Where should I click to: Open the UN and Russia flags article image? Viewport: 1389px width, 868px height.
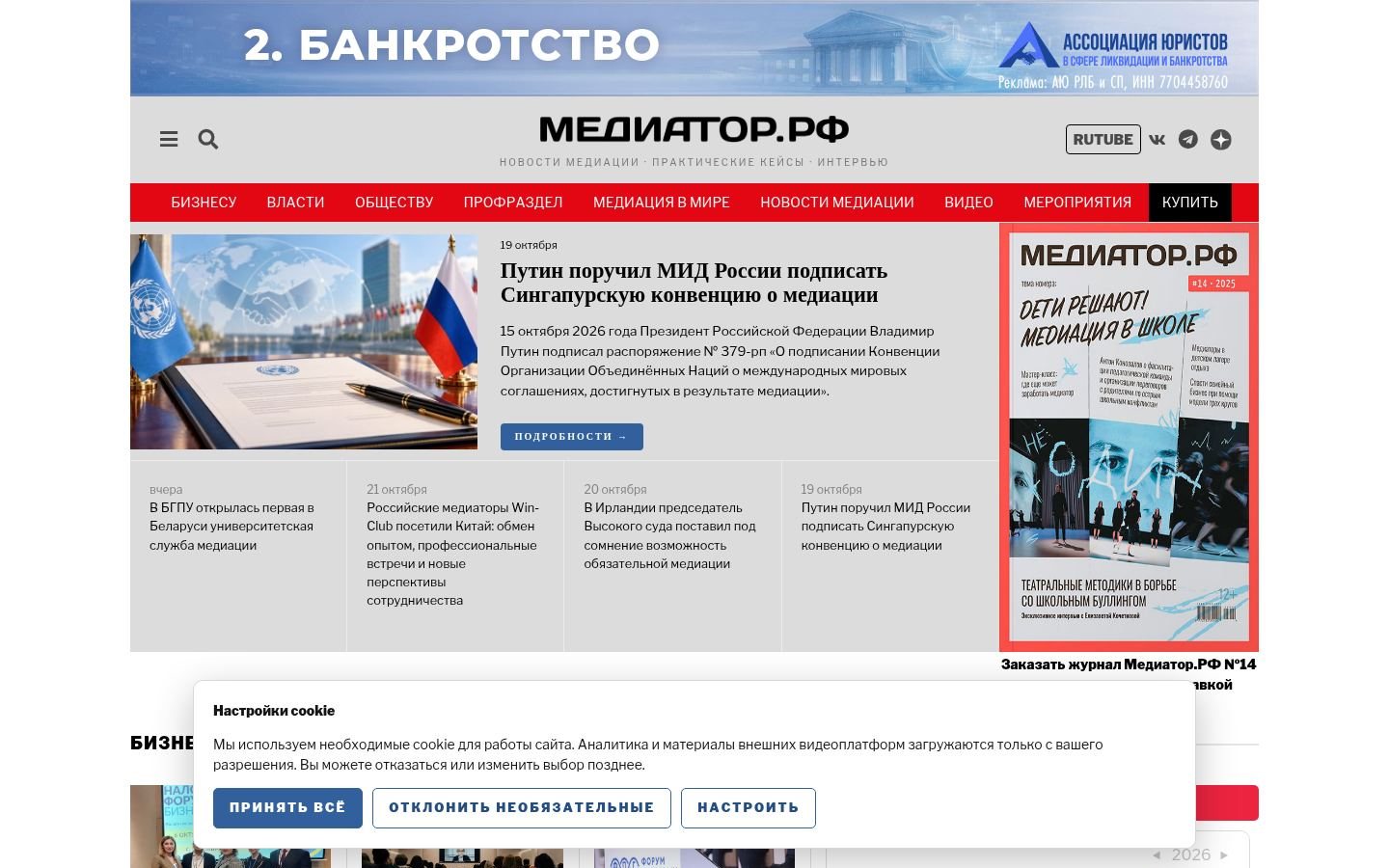coord(304,342)
